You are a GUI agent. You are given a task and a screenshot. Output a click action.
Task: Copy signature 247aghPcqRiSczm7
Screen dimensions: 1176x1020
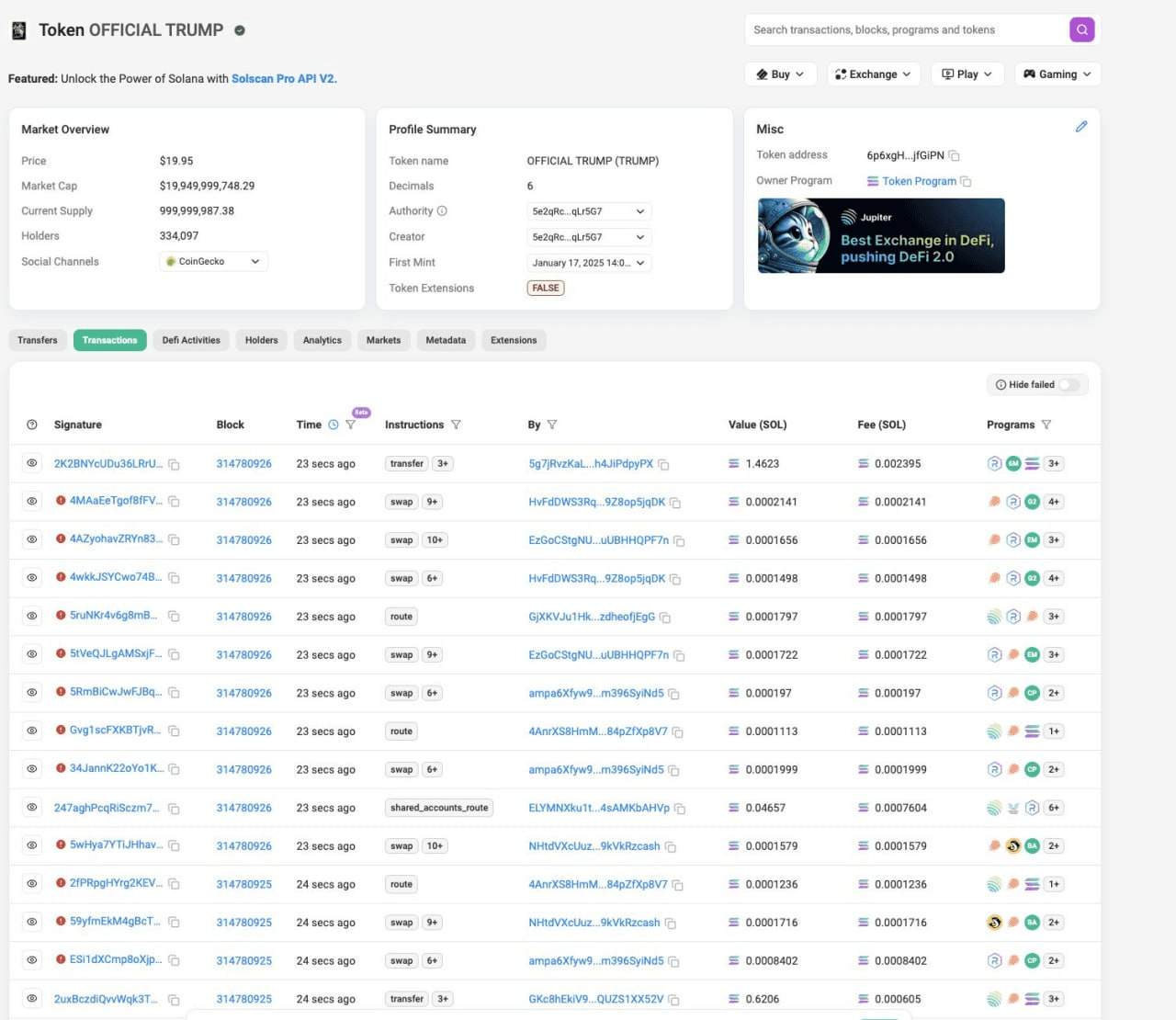174,809
